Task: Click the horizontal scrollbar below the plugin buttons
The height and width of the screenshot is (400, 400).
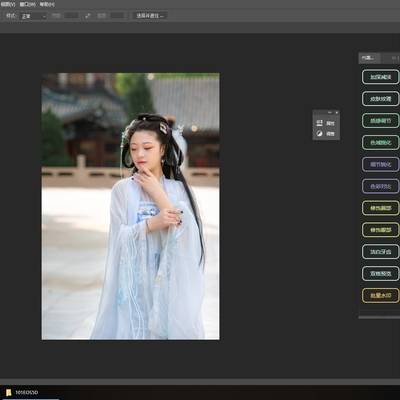Action: (379, 317)
